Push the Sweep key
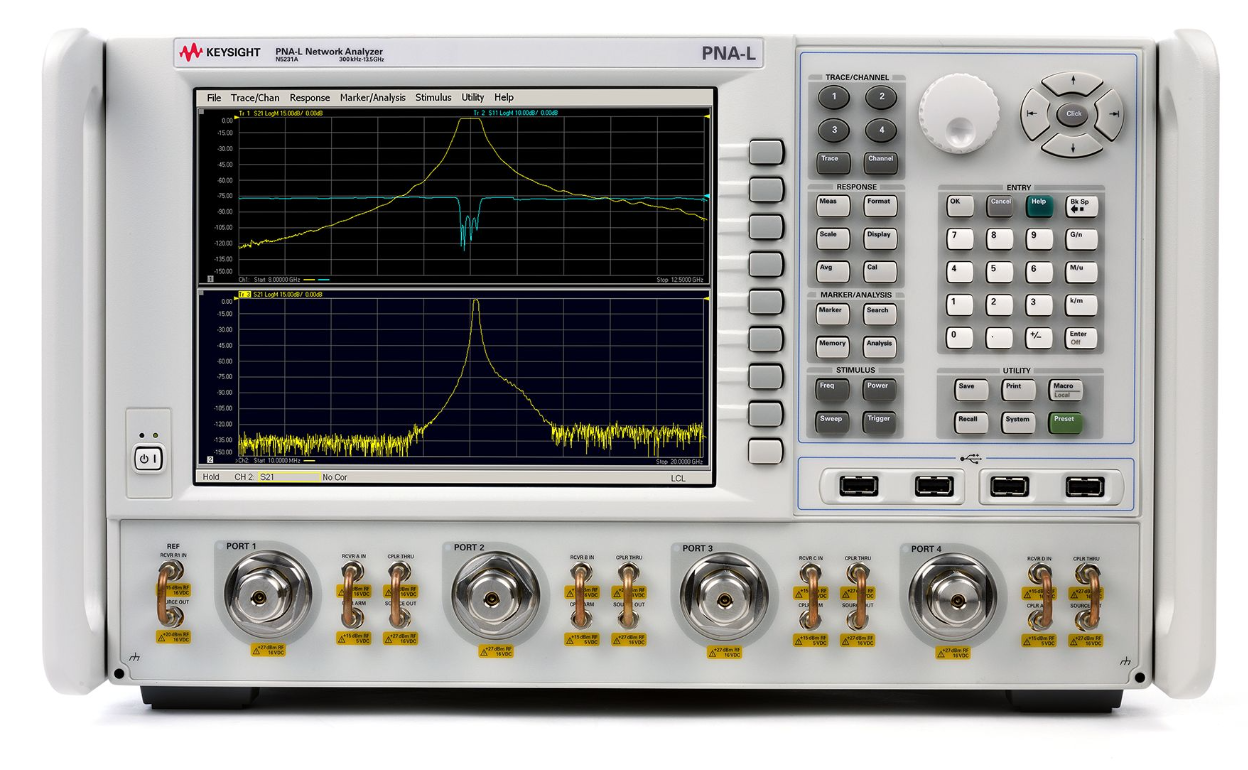This screenshot has width=1248, height=770. [832, 423]
